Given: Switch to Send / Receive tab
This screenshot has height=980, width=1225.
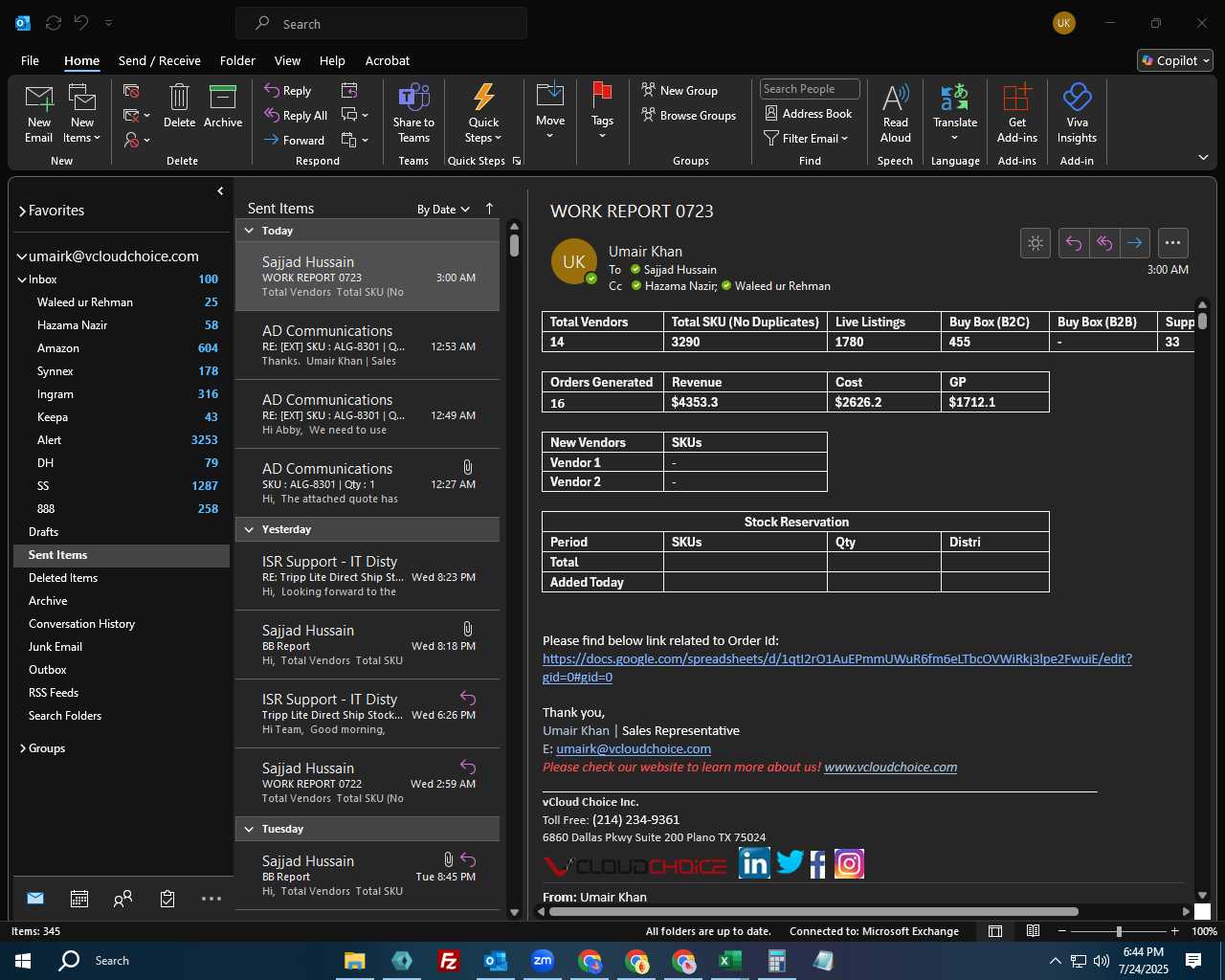Looking at the screenshot, I should point(160,60).
